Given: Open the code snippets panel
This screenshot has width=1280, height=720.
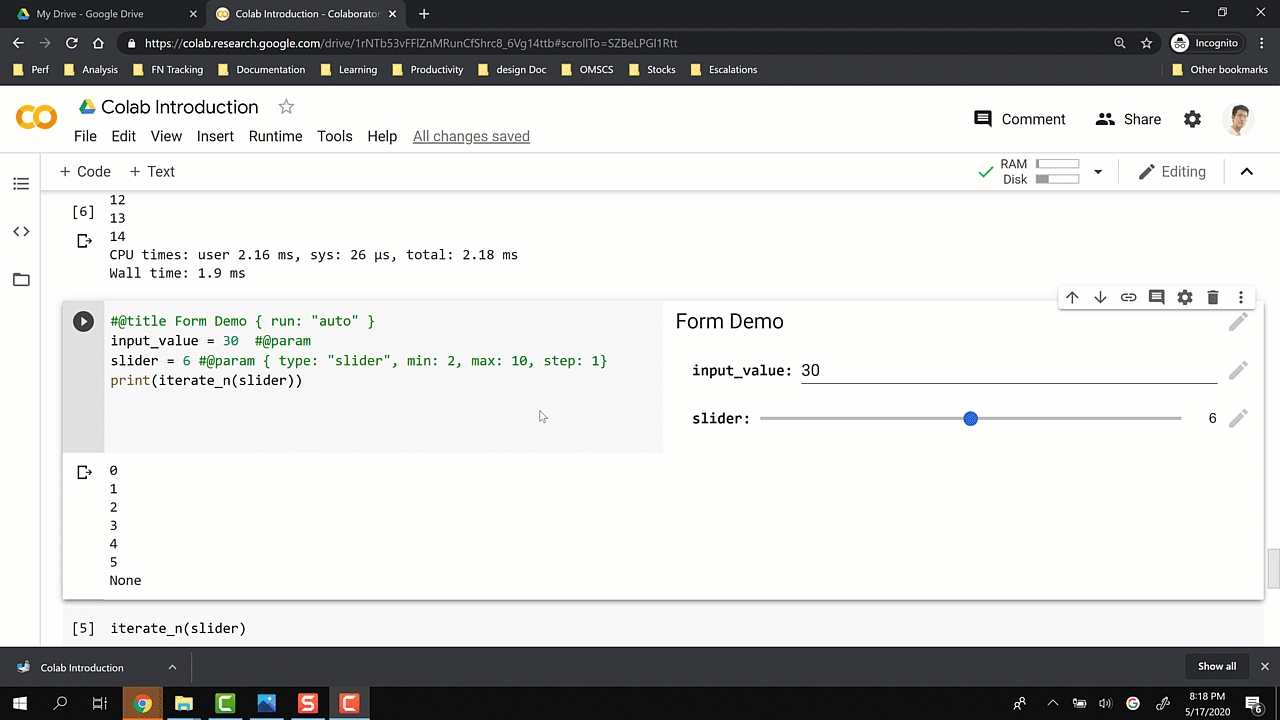Looking at the screenshot, I should pyautogui.click(x=21, y=232).
